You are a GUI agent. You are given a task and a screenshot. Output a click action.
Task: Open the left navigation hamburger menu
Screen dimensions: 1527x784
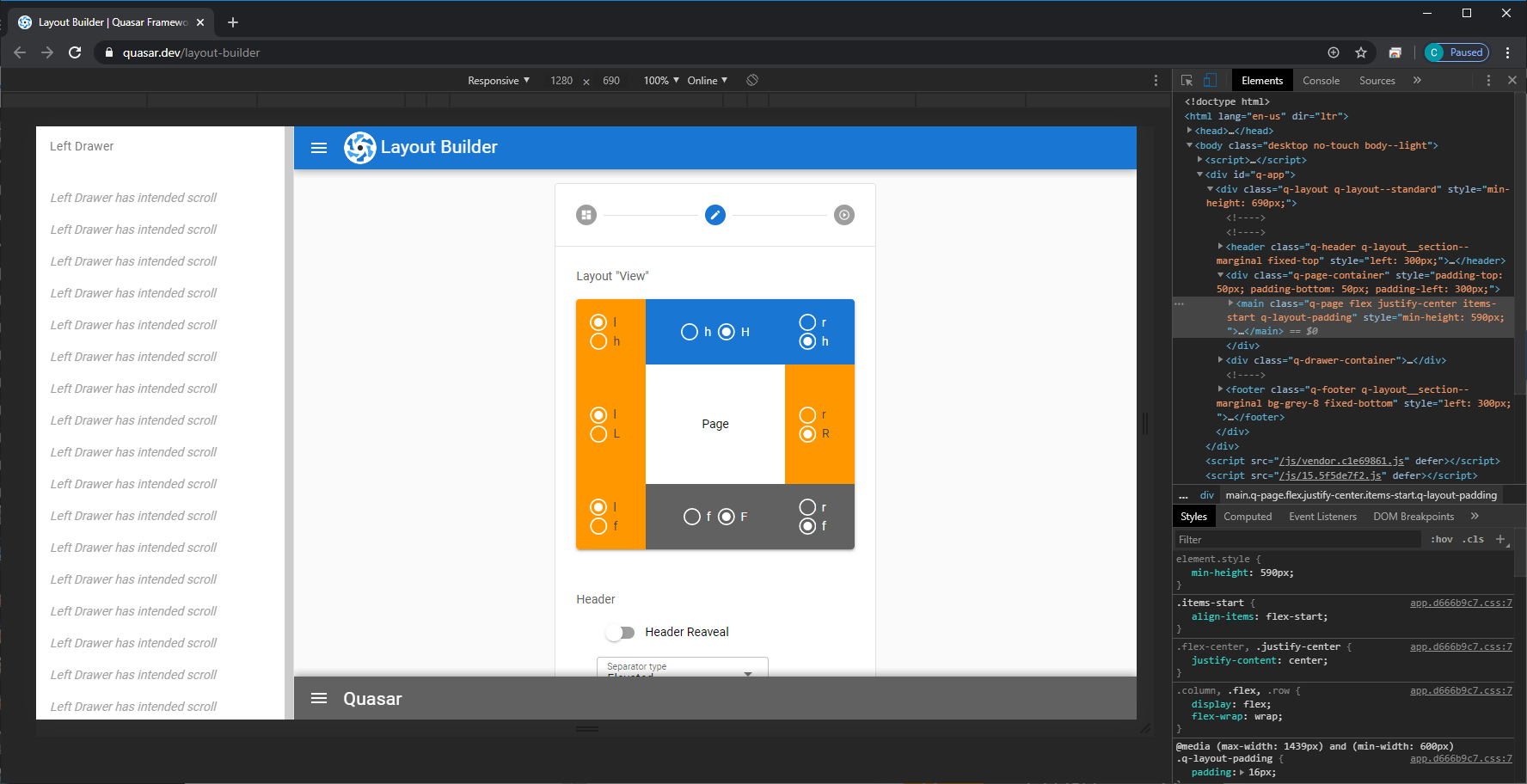tap(319, 147)
